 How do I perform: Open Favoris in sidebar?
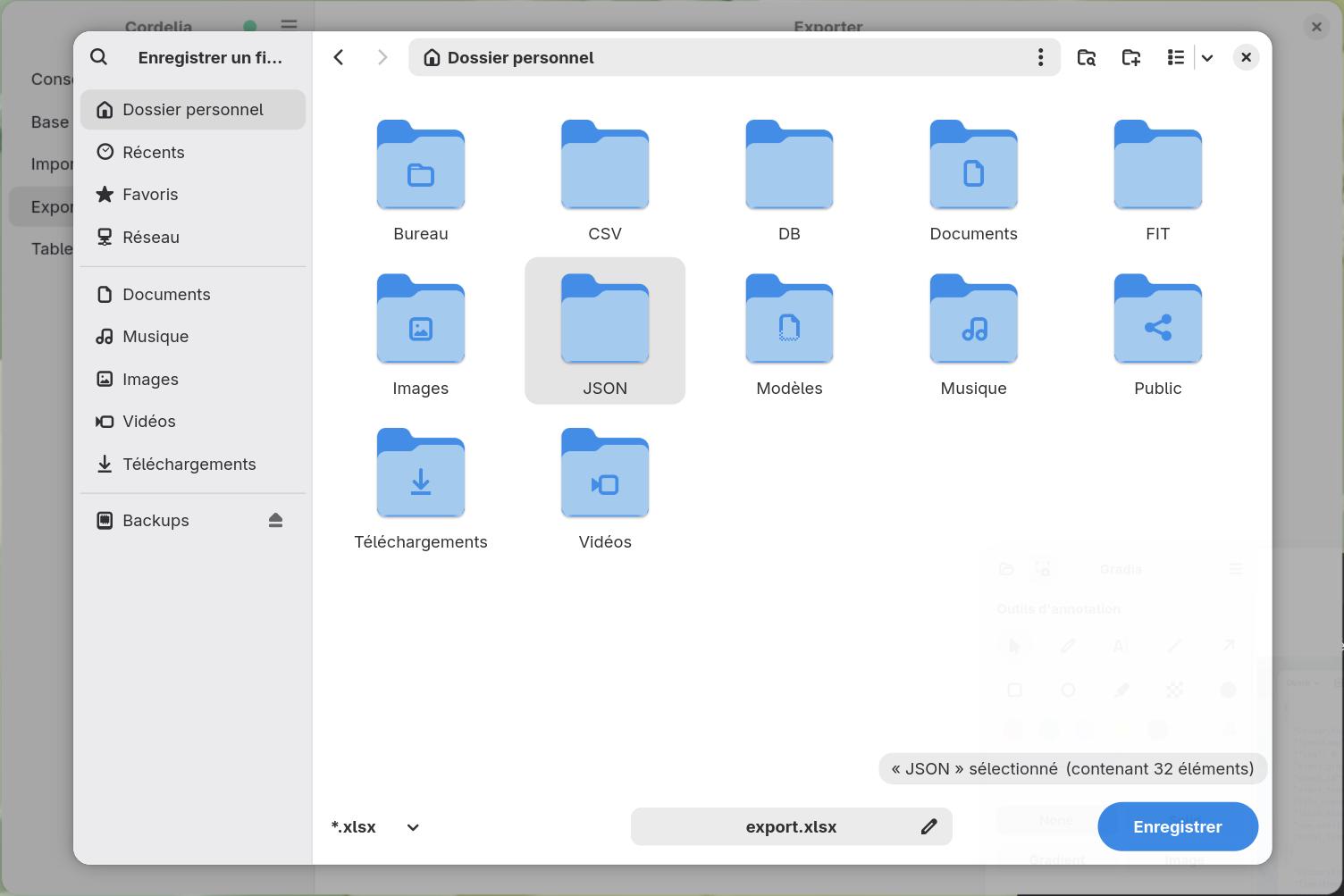(x=193, y=195)
